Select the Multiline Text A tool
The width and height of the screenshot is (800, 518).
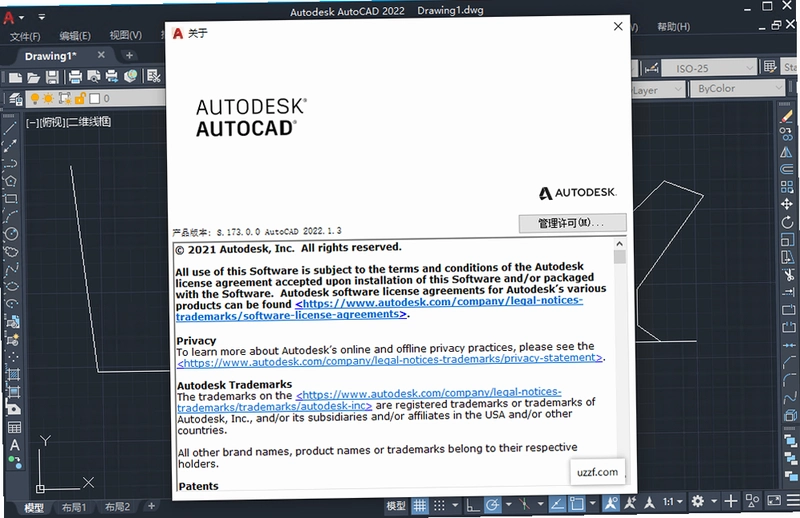[14, 445]
